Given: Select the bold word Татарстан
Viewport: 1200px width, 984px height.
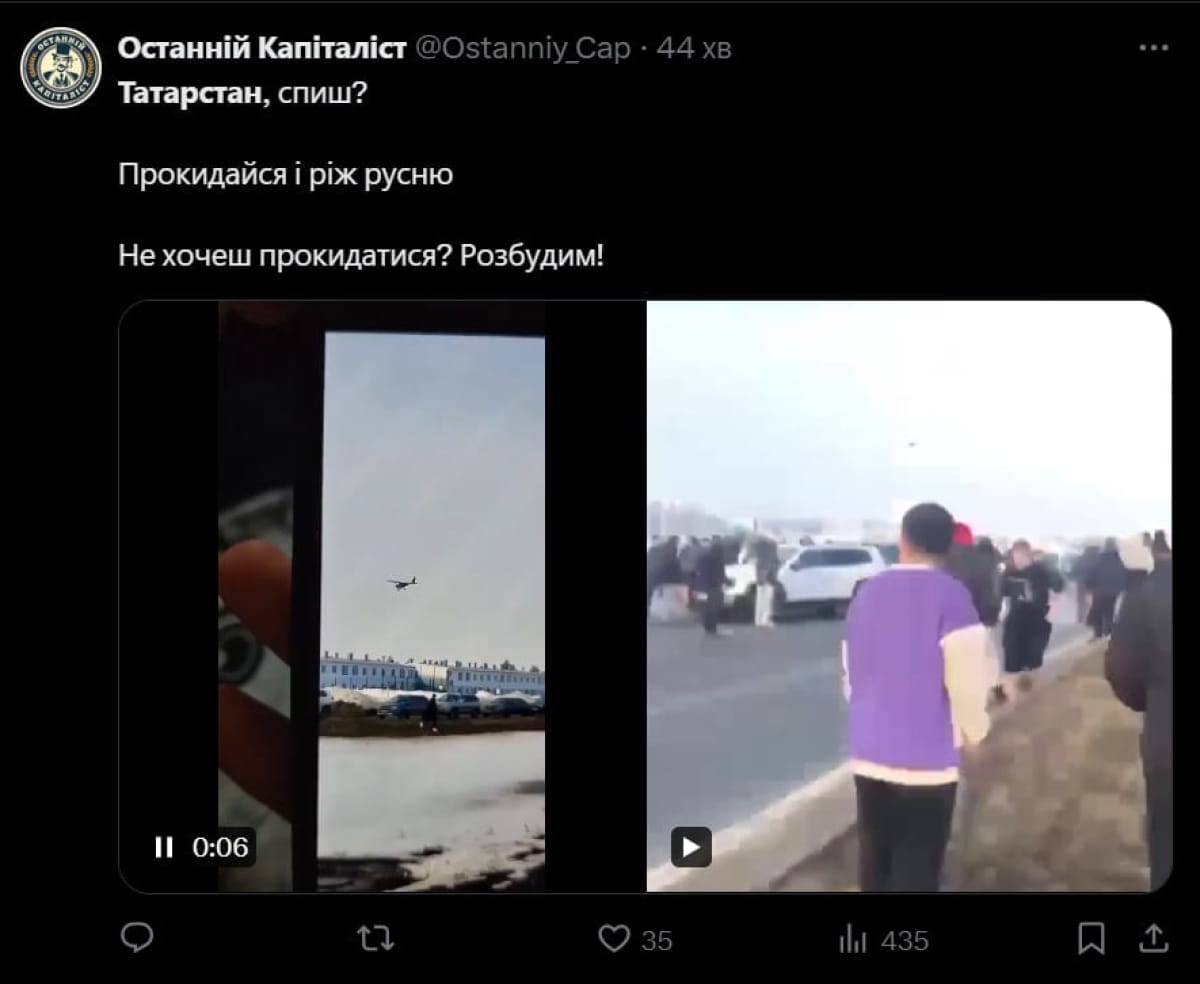Looking at the screenshot, I should (193, 93).
